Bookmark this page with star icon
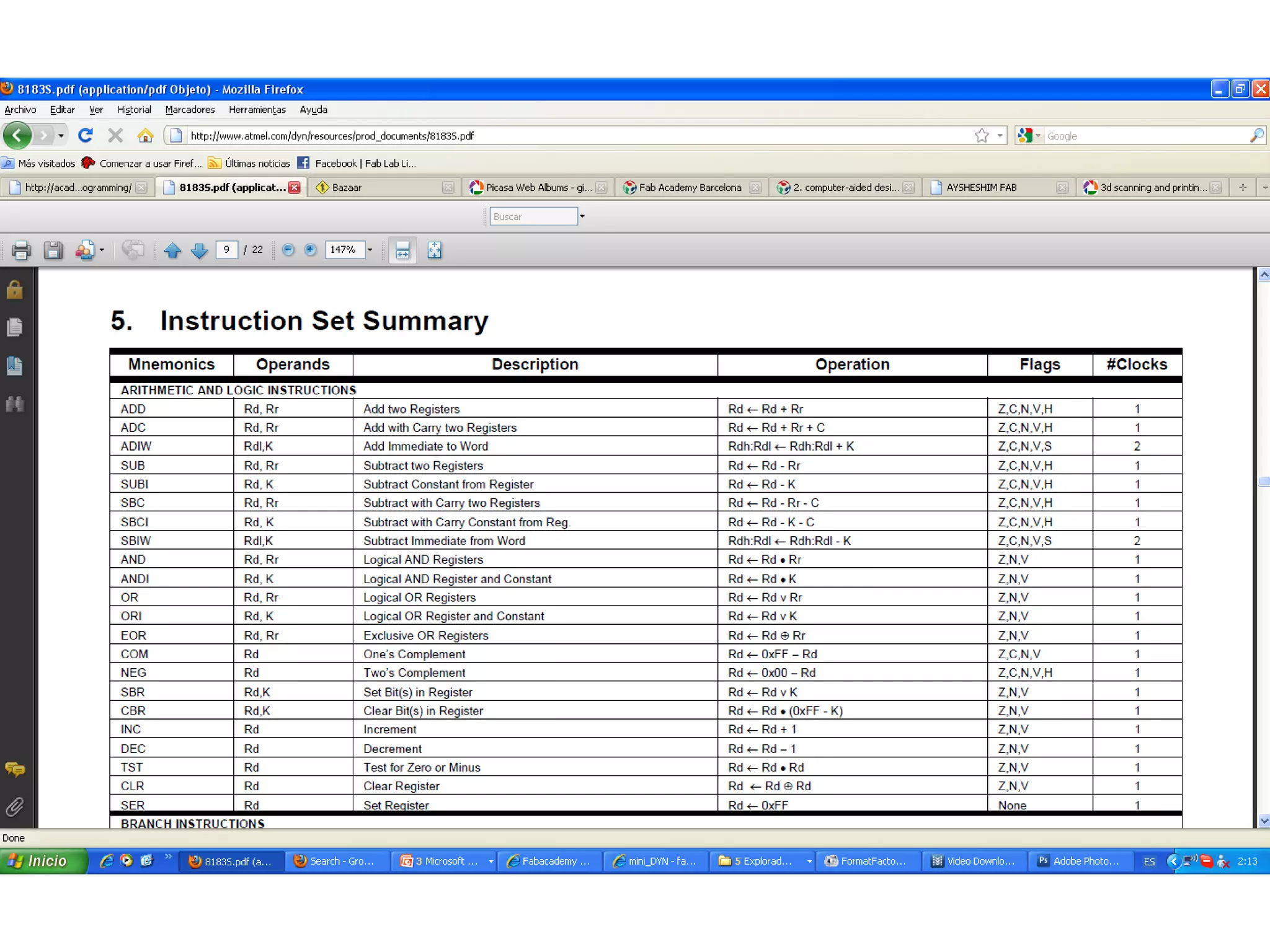 pyautogui.click(x=981, y=136)
